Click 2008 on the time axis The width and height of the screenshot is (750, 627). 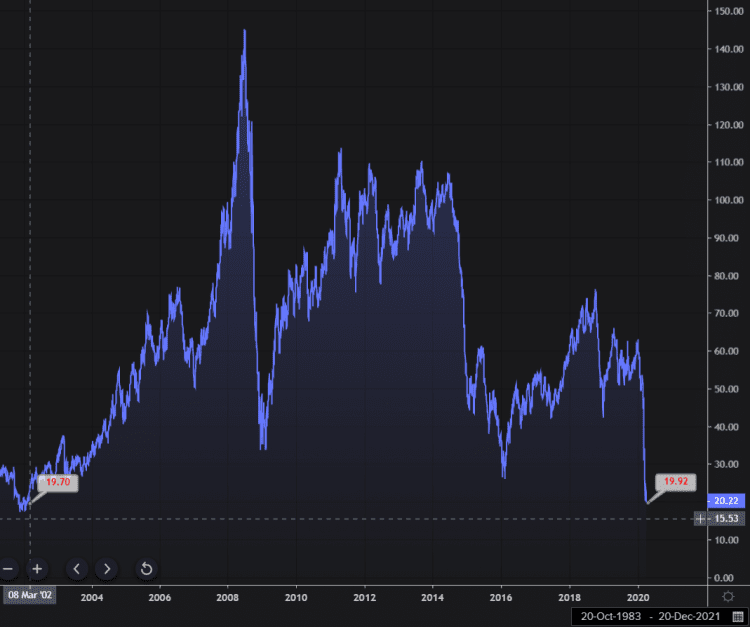[x=227, y=597]
